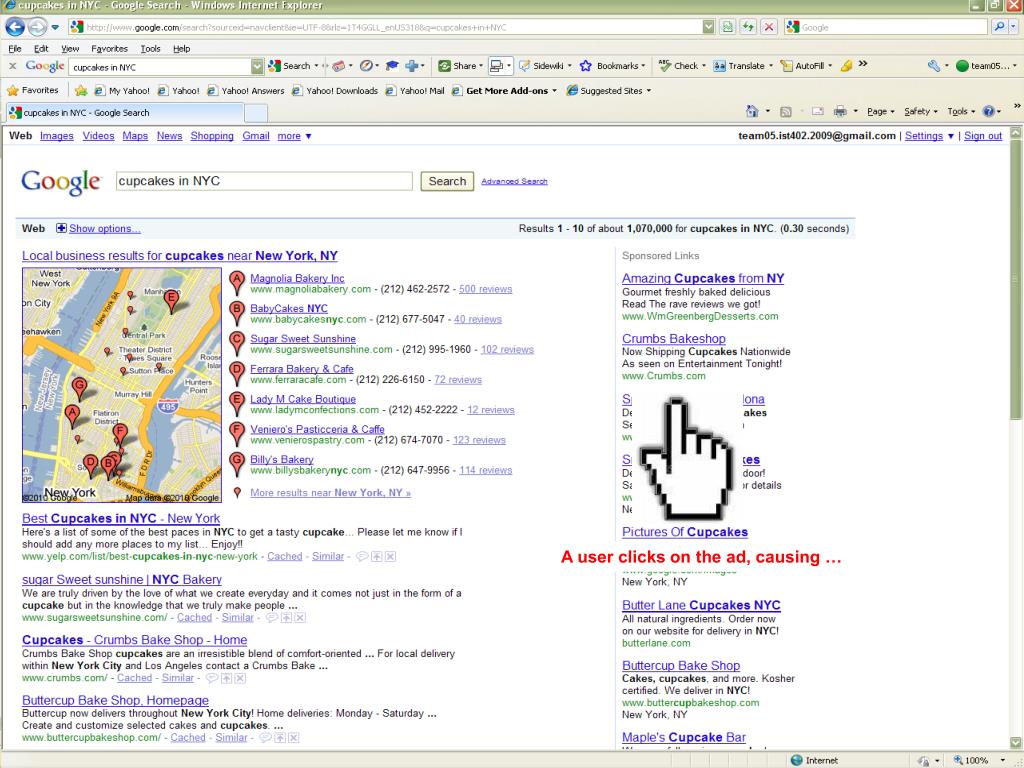Open the Page menu dropdown

click(880, 112)
